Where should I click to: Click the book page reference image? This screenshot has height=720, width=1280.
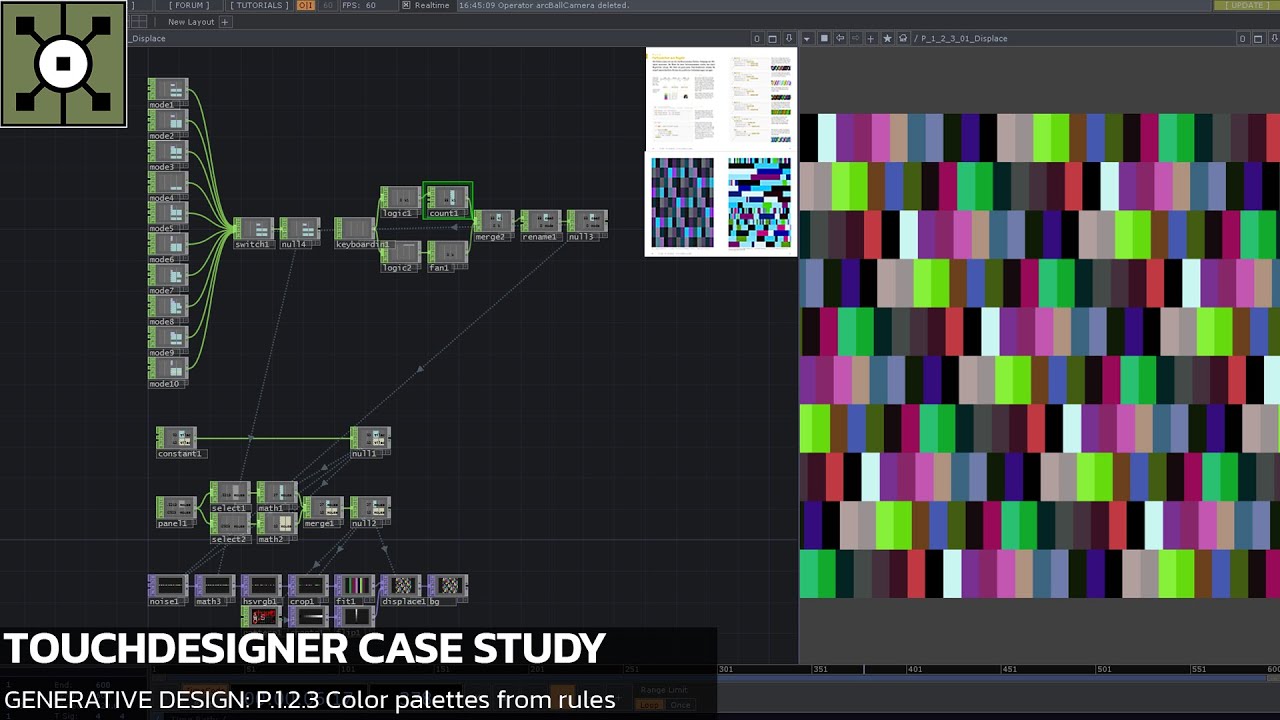tap(721, 97)
